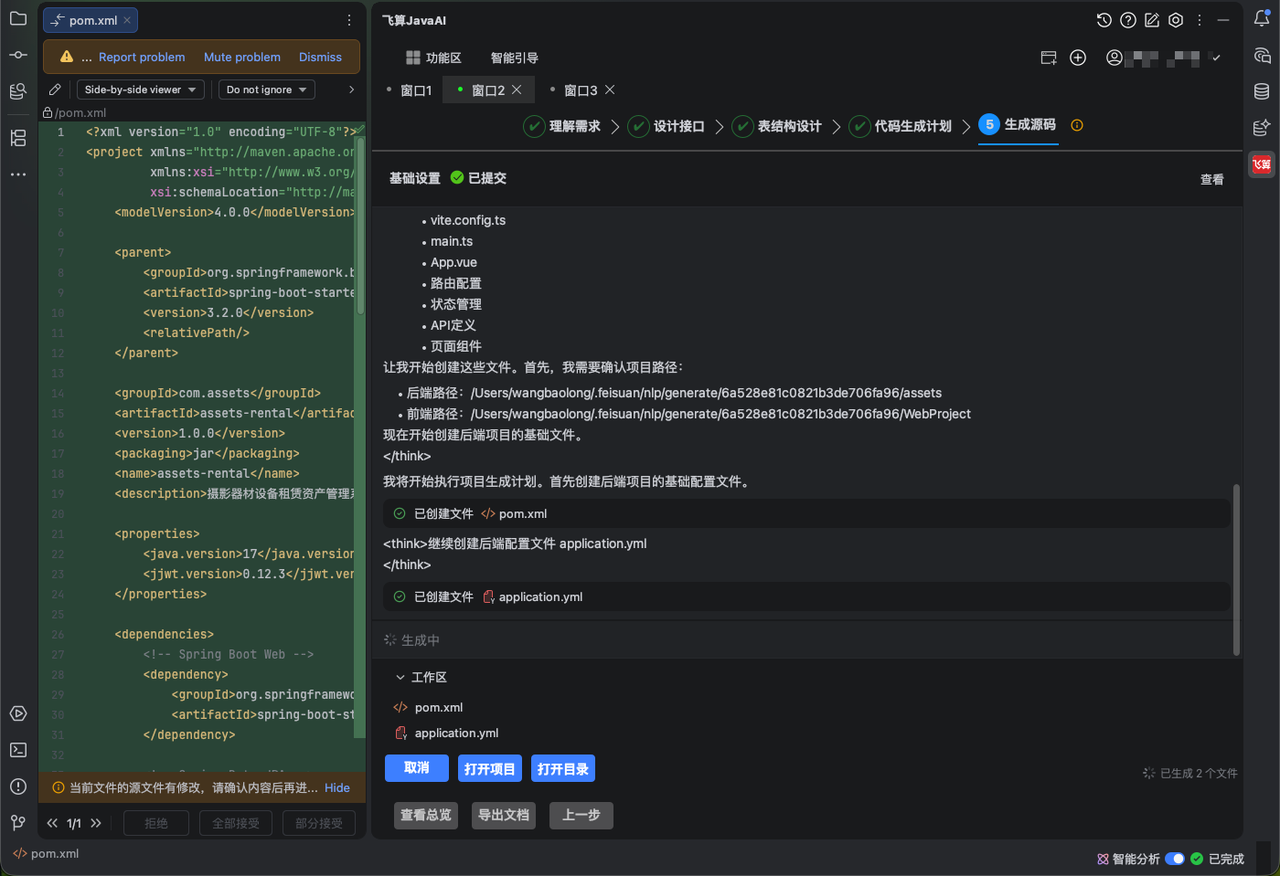Open the Problems tool window icon
This screenshot has width=1280, height=876.
coord(18,786)
